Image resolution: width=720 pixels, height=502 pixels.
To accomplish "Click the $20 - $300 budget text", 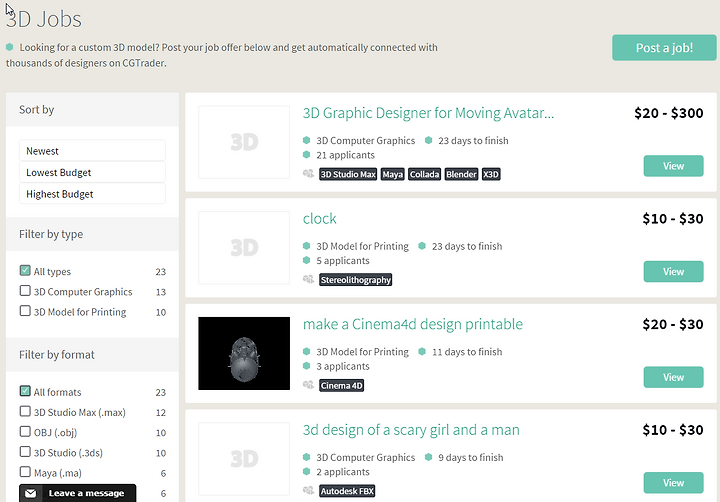I will (669, 113).
